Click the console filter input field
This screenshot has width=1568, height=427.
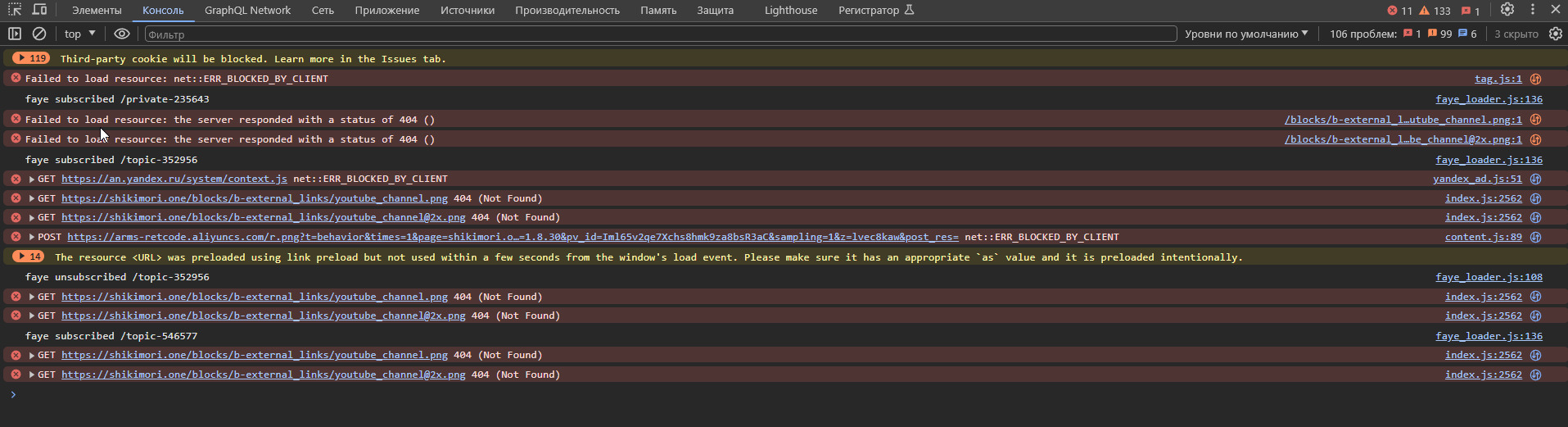pos(660,34)
